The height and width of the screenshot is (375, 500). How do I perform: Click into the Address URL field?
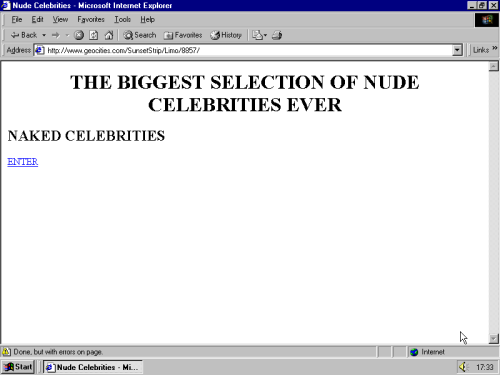coord(247,50)
